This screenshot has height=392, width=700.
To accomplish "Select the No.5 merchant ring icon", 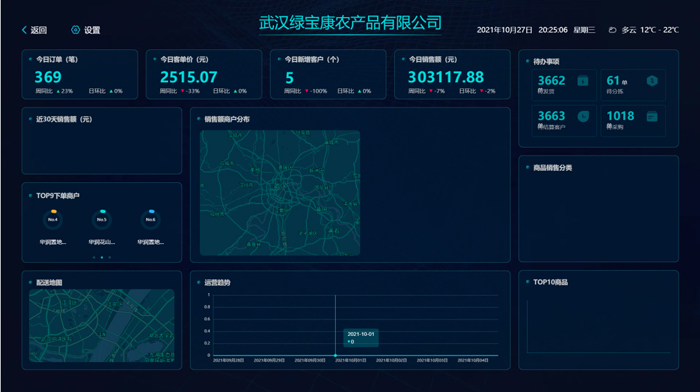I will [102, 219].
